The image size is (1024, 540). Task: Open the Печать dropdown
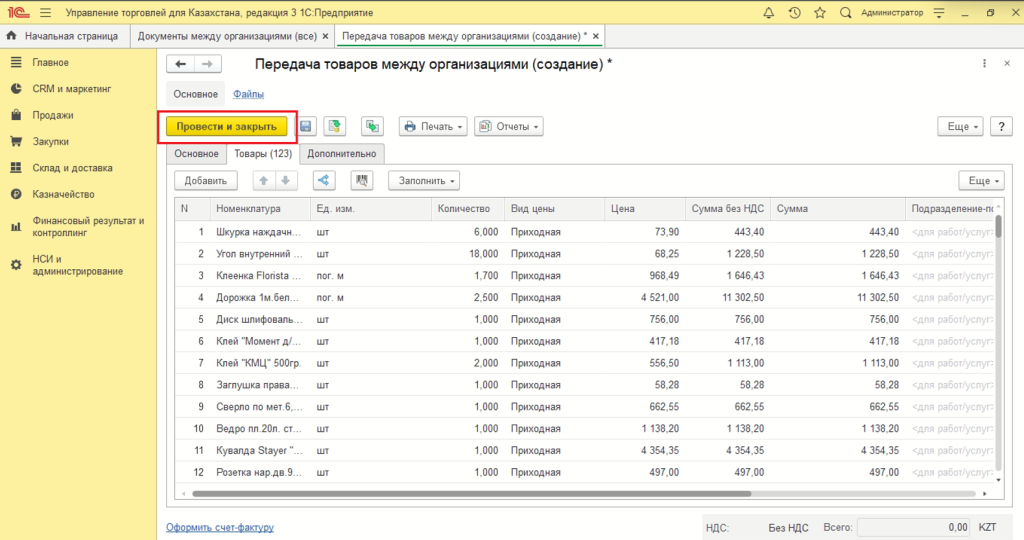tap(433, 127)
